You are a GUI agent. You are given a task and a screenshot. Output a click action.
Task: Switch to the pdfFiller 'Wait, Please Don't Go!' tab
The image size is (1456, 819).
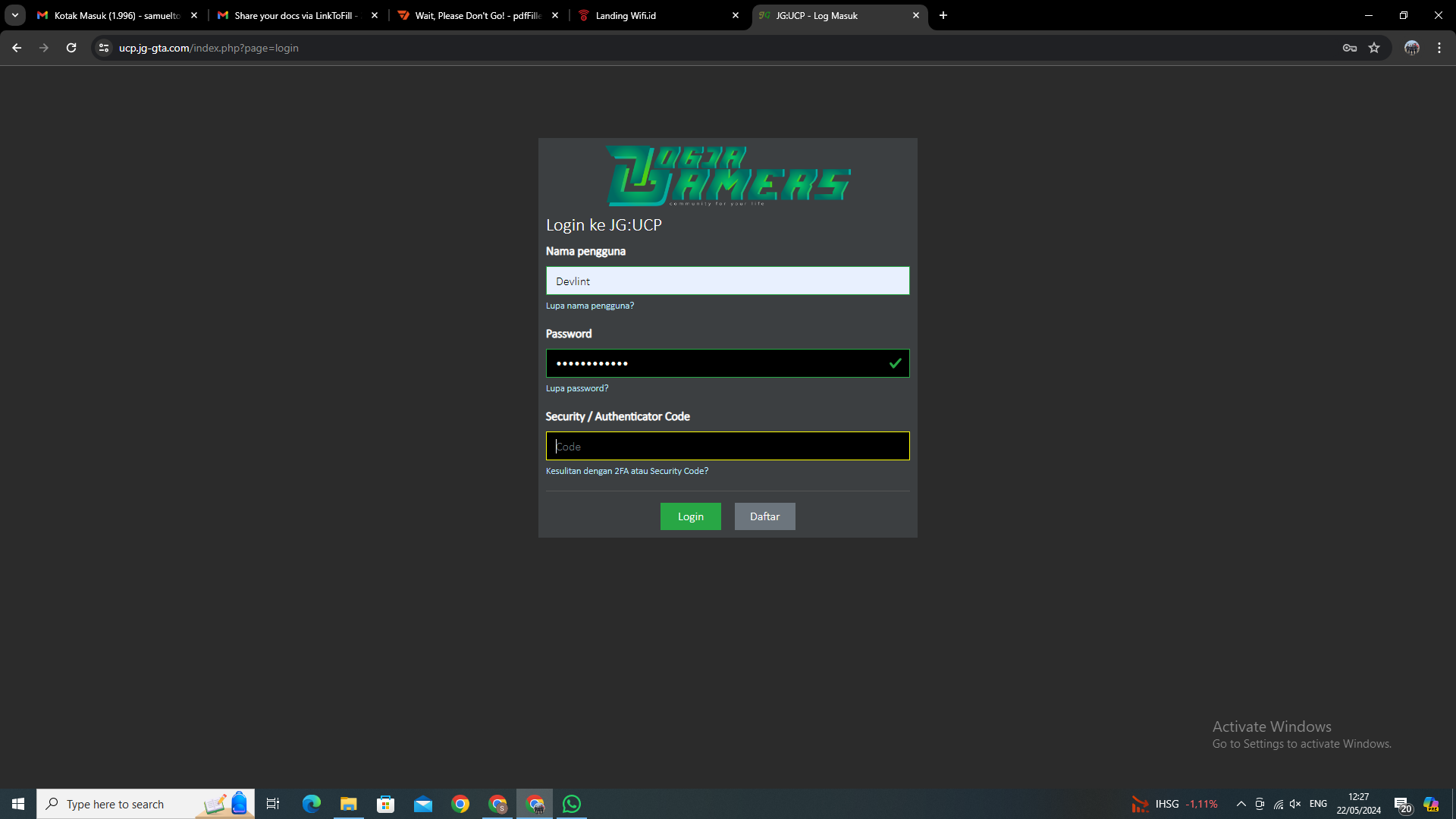[476, 15]
